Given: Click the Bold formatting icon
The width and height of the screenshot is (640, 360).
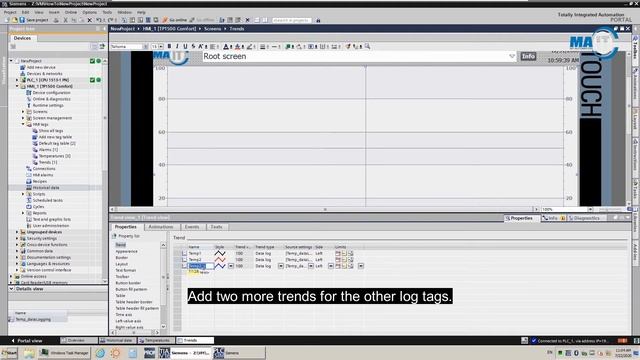Looking at the screenshot, I should [169, 47].
